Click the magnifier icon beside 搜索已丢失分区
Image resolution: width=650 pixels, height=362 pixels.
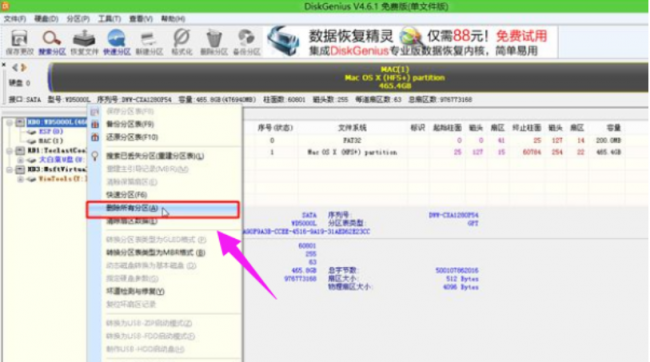pyautogui.click(x=95, y=156)
